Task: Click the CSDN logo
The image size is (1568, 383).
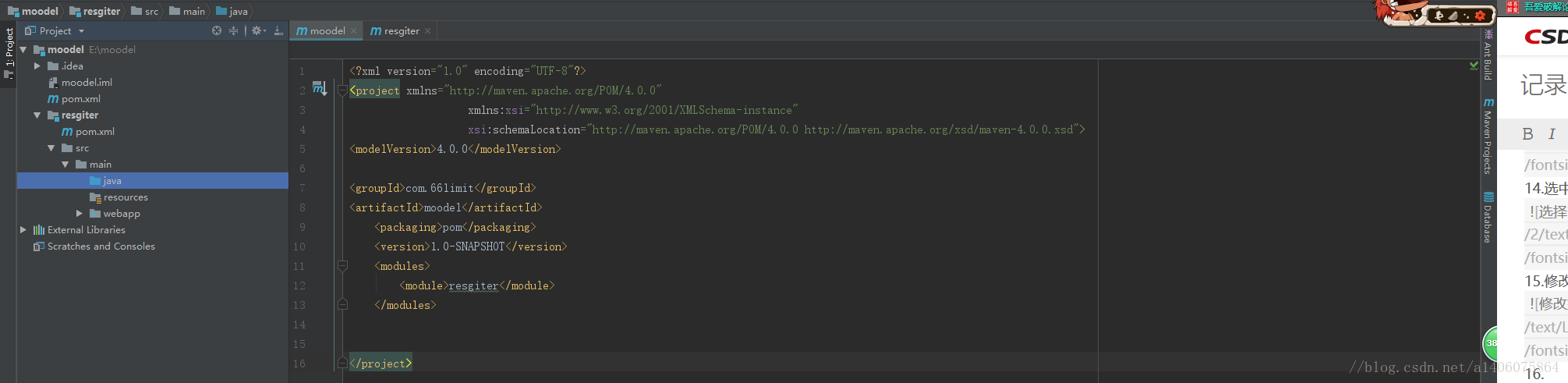Action: pyautogui.click(x=1546, y=37)
